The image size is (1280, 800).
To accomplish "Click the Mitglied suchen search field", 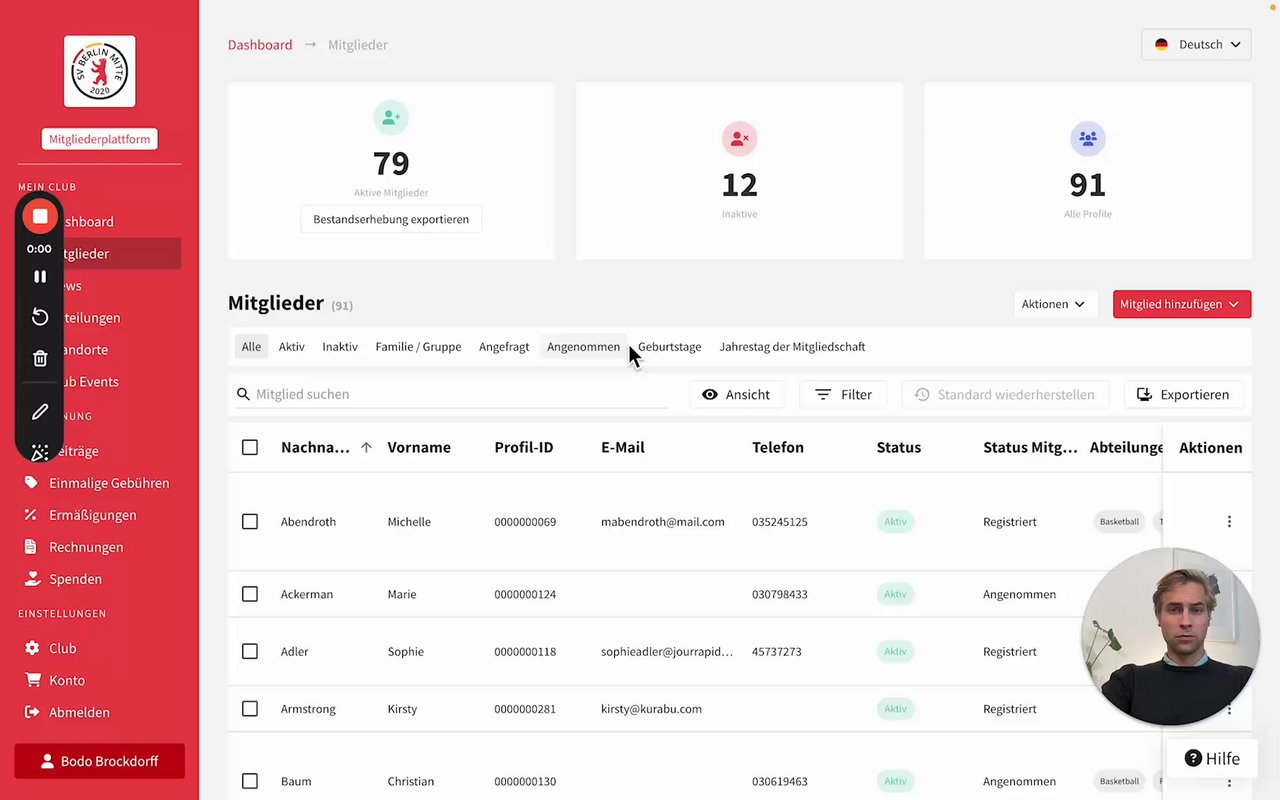I will coord(451,394).
